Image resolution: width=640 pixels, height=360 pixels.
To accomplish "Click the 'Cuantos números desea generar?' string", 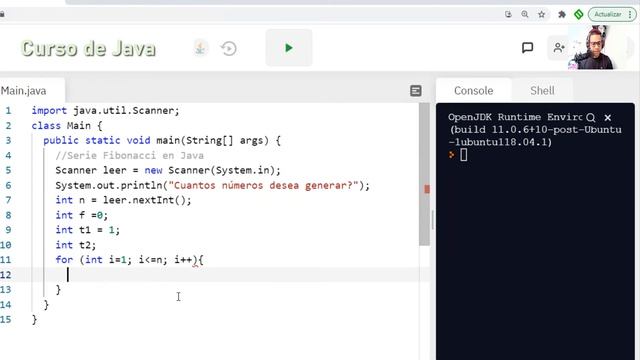I will click(x=263, y=185).
